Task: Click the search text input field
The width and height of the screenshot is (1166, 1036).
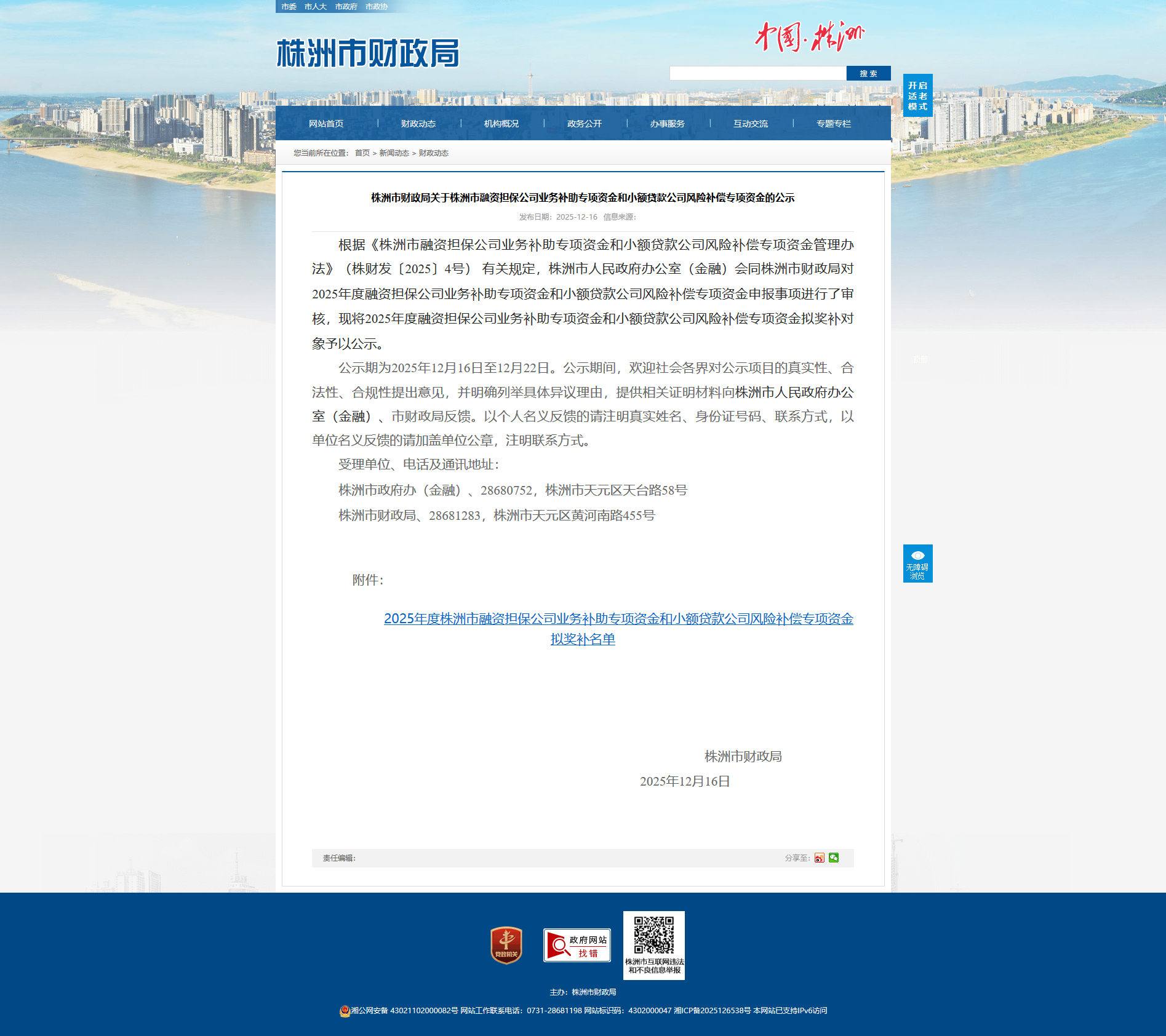Action: pyautogui.click(x=757, y=73)
